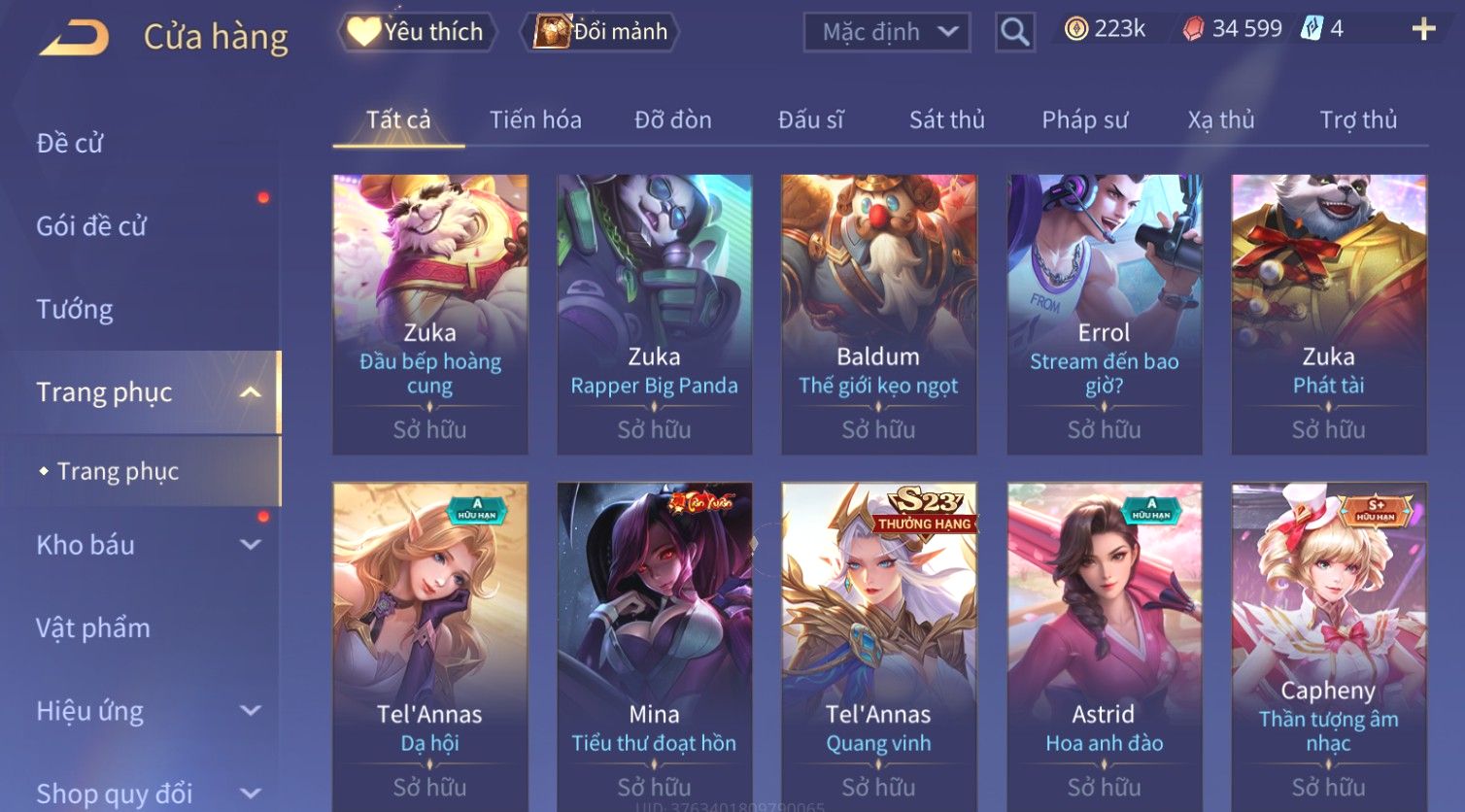1465x812 pixels.
Task: Select Capheny Thần tượng âm nhạc skin
Action: click(x=1328, y=647)
